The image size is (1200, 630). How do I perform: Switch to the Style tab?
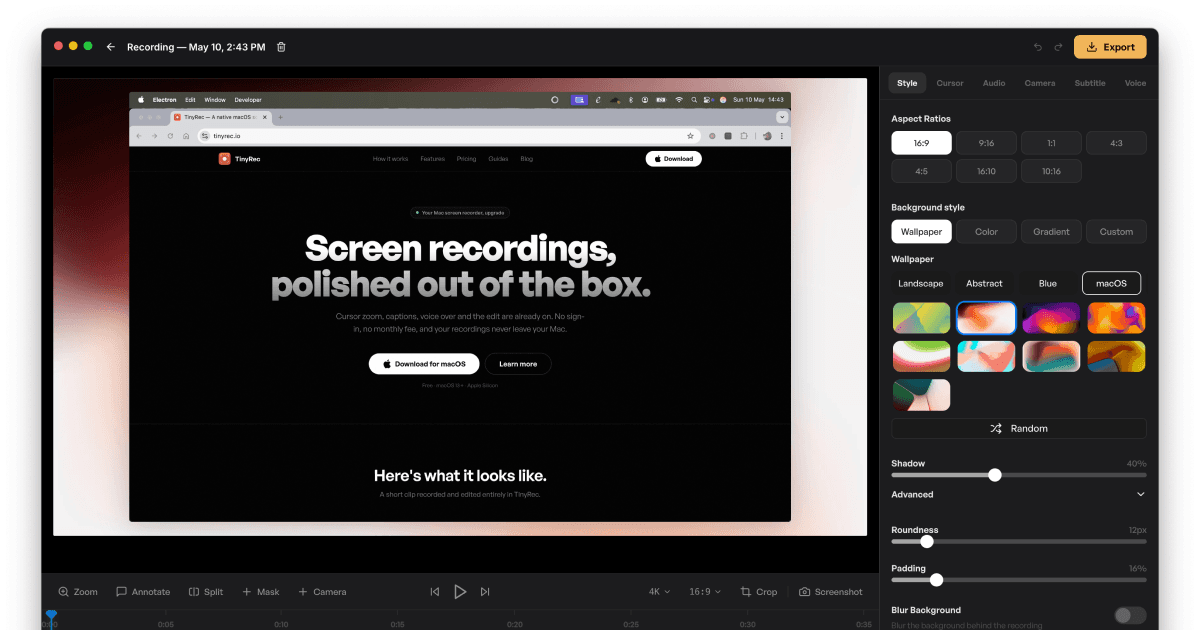point(907,83)
